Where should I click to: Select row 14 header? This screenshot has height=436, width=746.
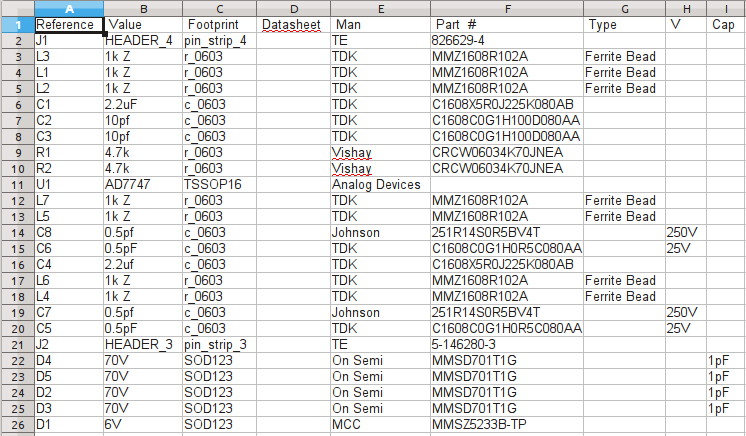click(17, 233)
